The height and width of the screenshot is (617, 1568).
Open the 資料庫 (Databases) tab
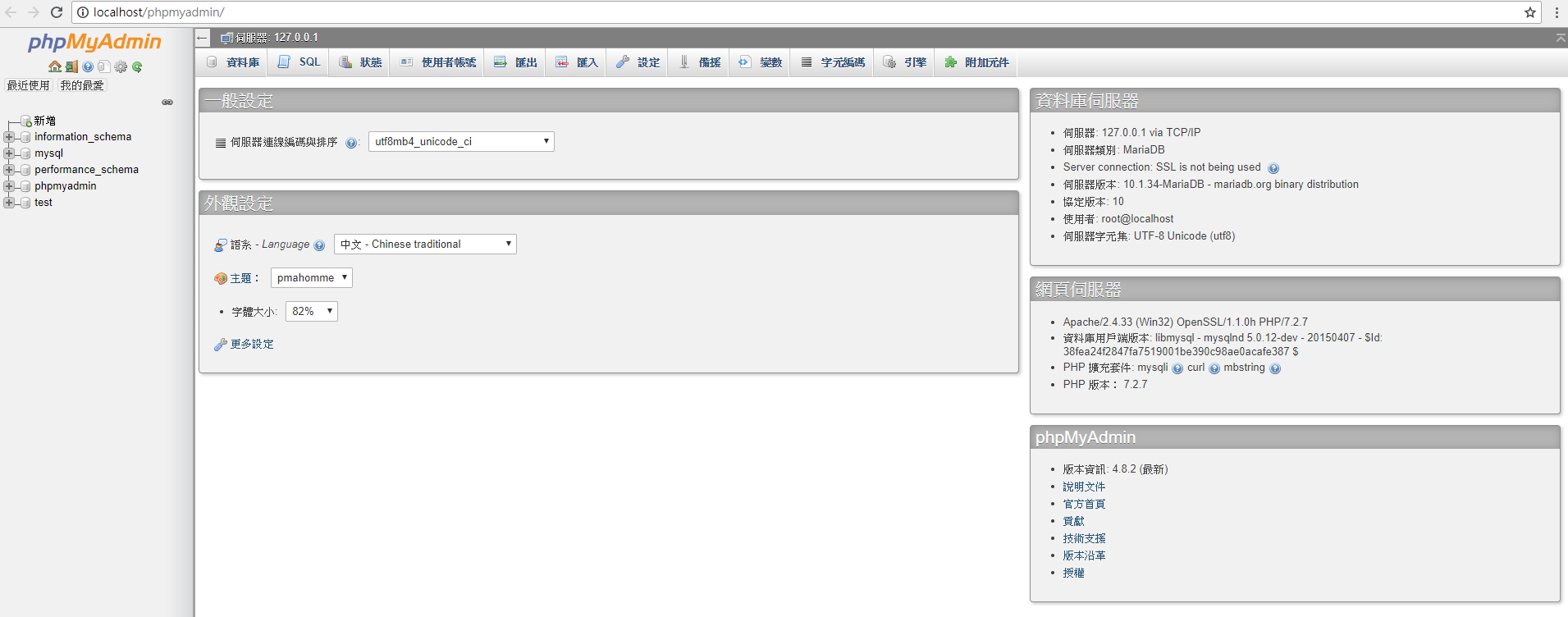(x=232, y=62)
